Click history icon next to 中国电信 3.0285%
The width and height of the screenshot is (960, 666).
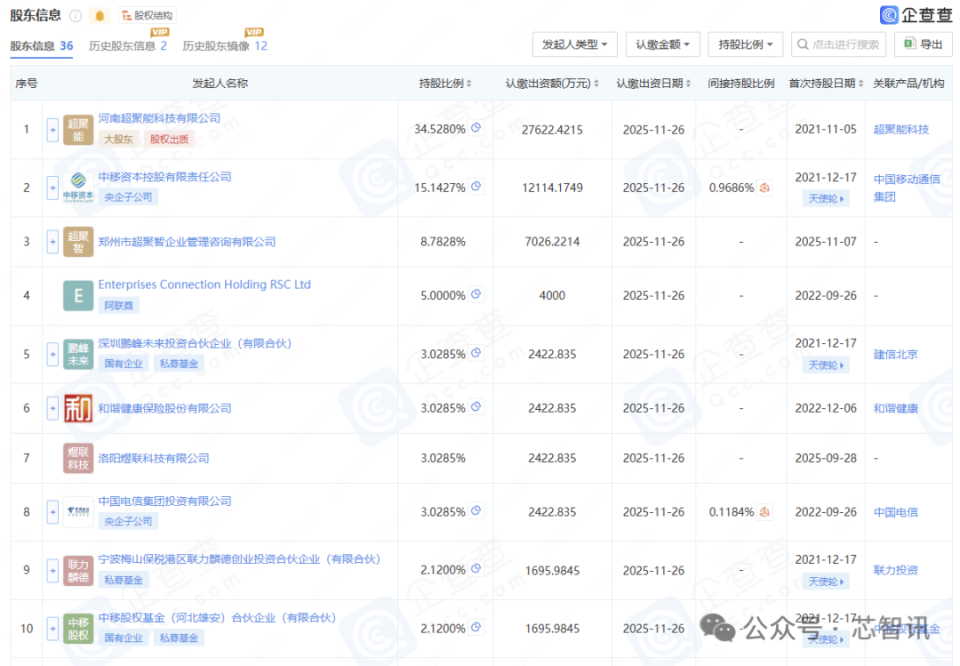476,511
